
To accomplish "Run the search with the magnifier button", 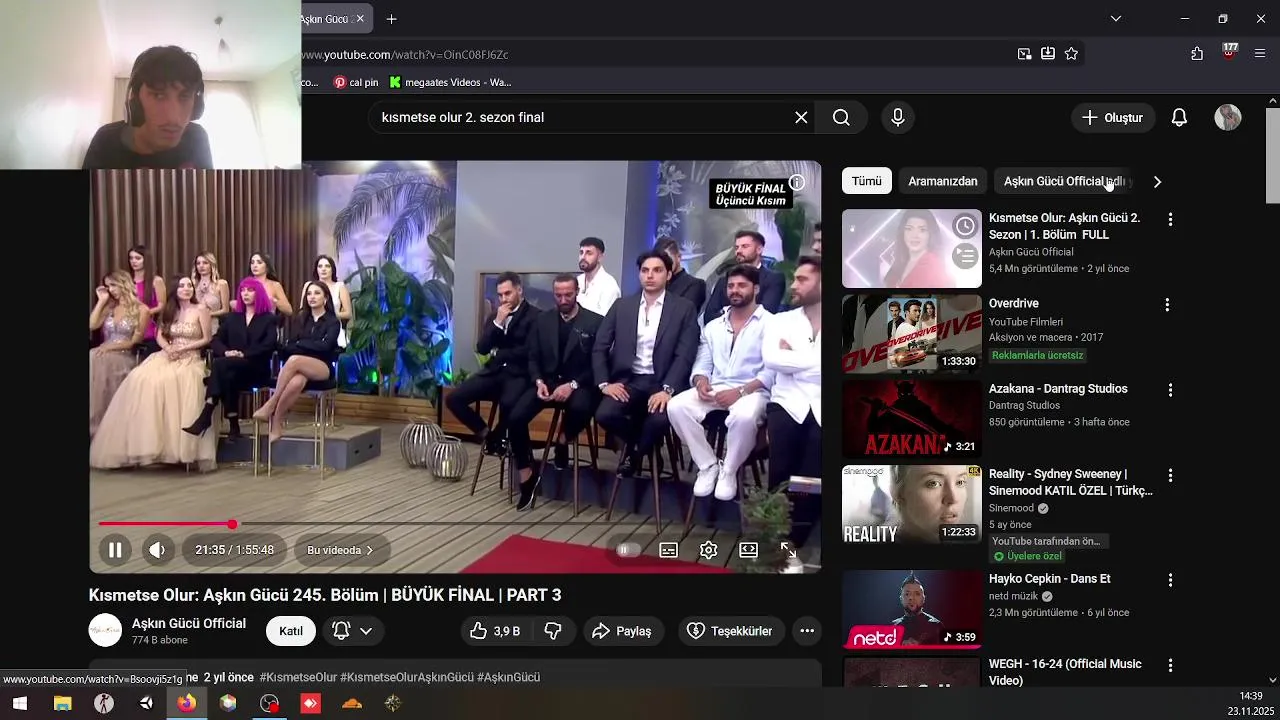I will pos(841,117).
